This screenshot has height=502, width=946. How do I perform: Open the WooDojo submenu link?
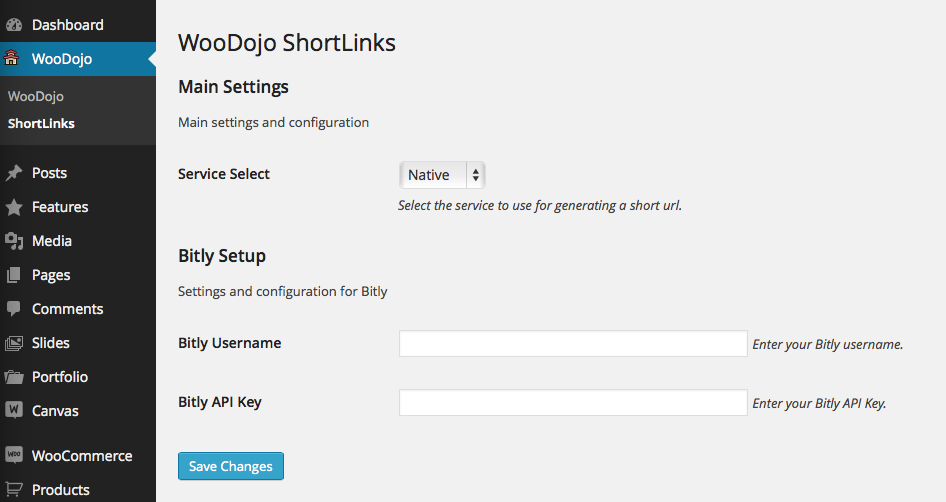[x=36, y=97]
